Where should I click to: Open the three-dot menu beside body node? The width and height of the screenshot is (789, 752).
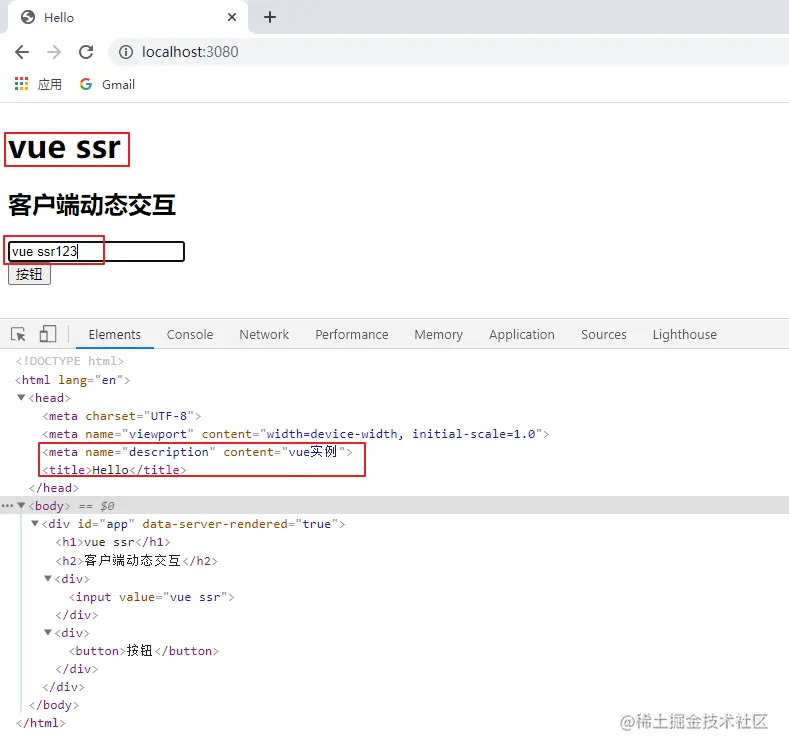[x=7, y=505]
